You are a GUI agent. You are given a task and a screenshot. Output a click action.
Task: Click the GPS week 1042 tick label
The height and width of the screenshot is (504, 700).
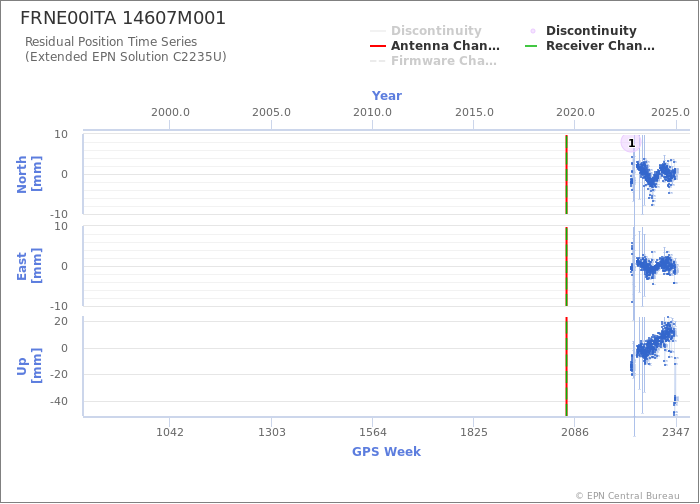click(170, 432)
